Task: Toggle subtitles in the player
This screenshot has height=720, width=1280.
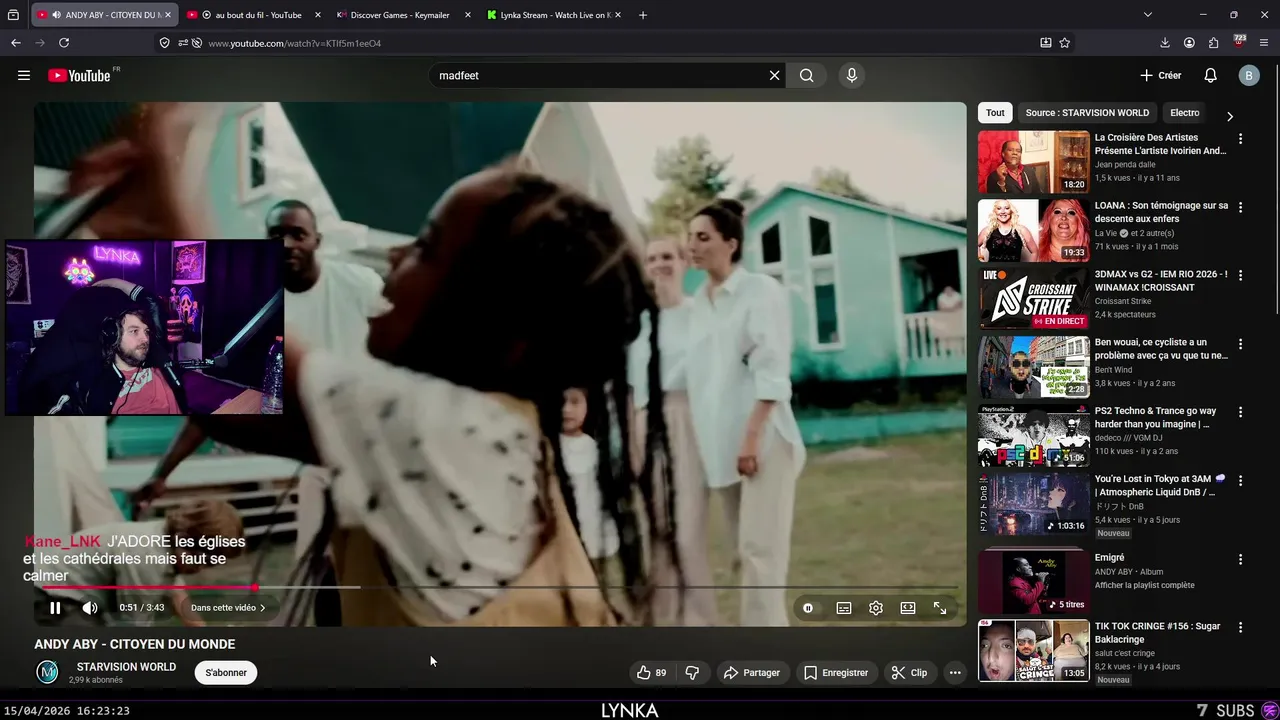Action: (x=844, y=607)
